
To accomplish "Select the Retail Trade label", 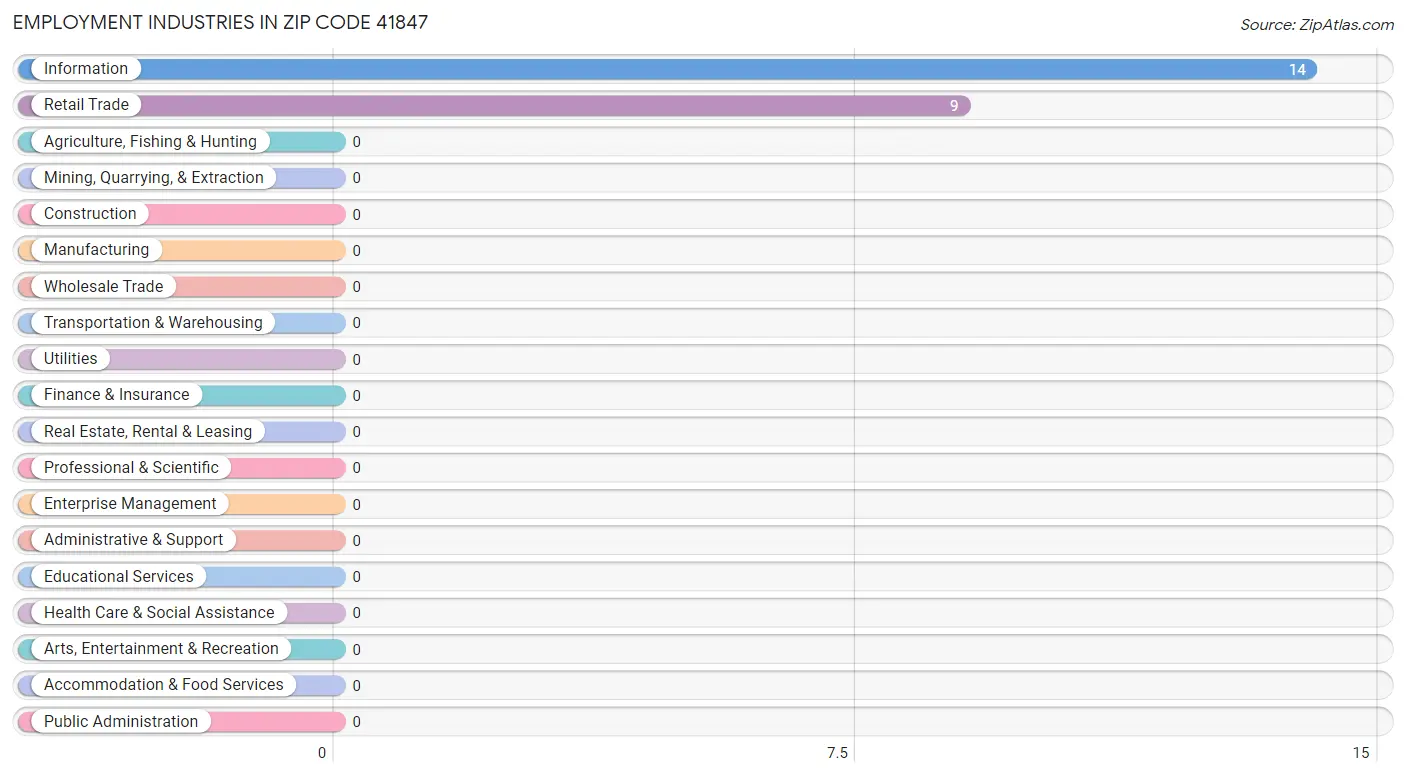I will coord(86,105).
